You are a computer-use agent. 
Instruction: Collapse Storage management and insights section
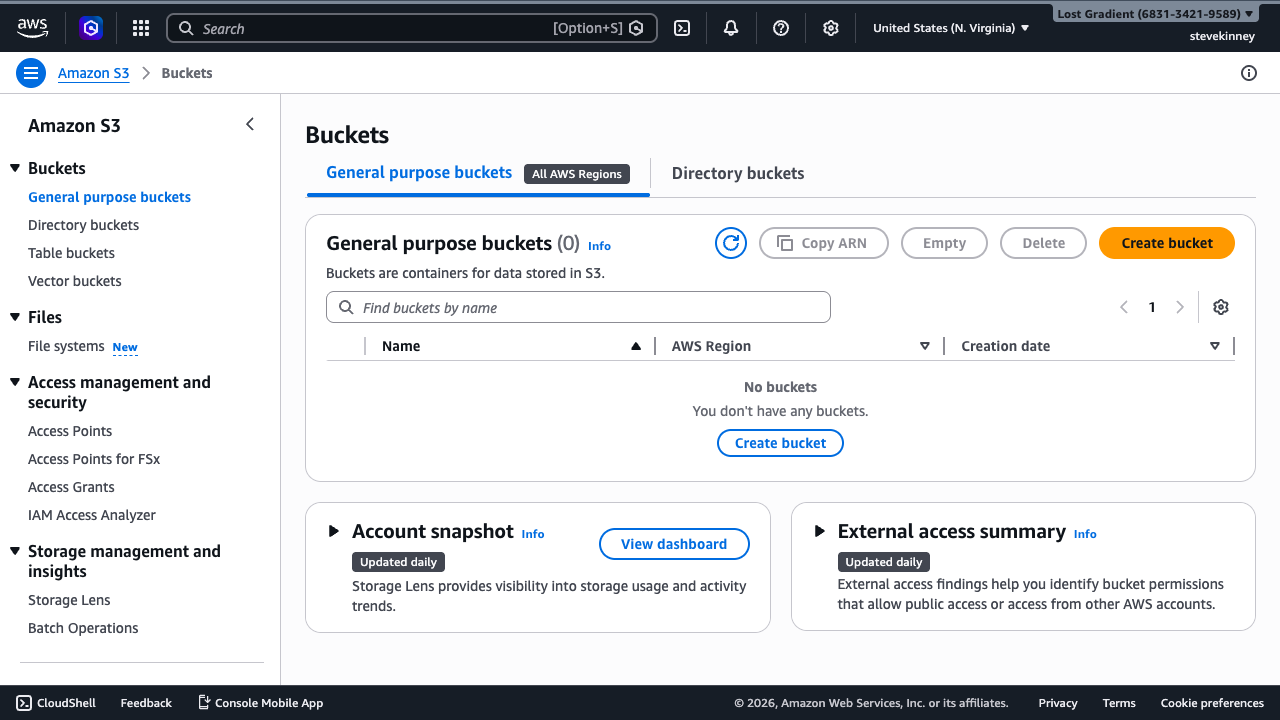click(15, 551)
